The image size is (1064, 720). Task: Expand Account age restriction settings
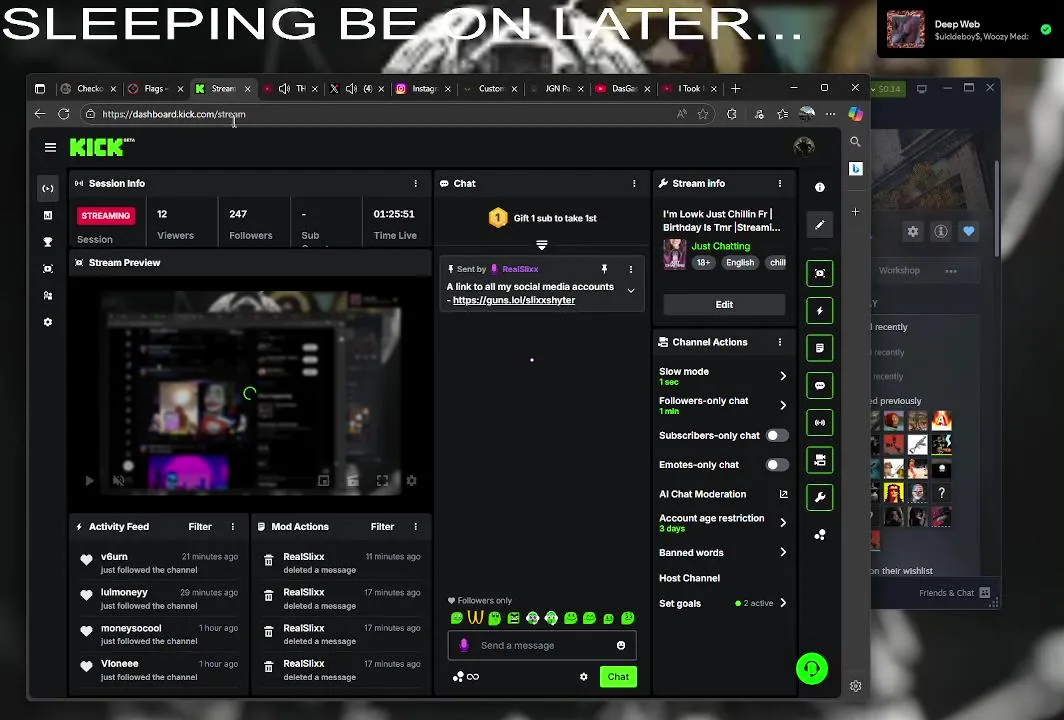[x=723, y=523]
